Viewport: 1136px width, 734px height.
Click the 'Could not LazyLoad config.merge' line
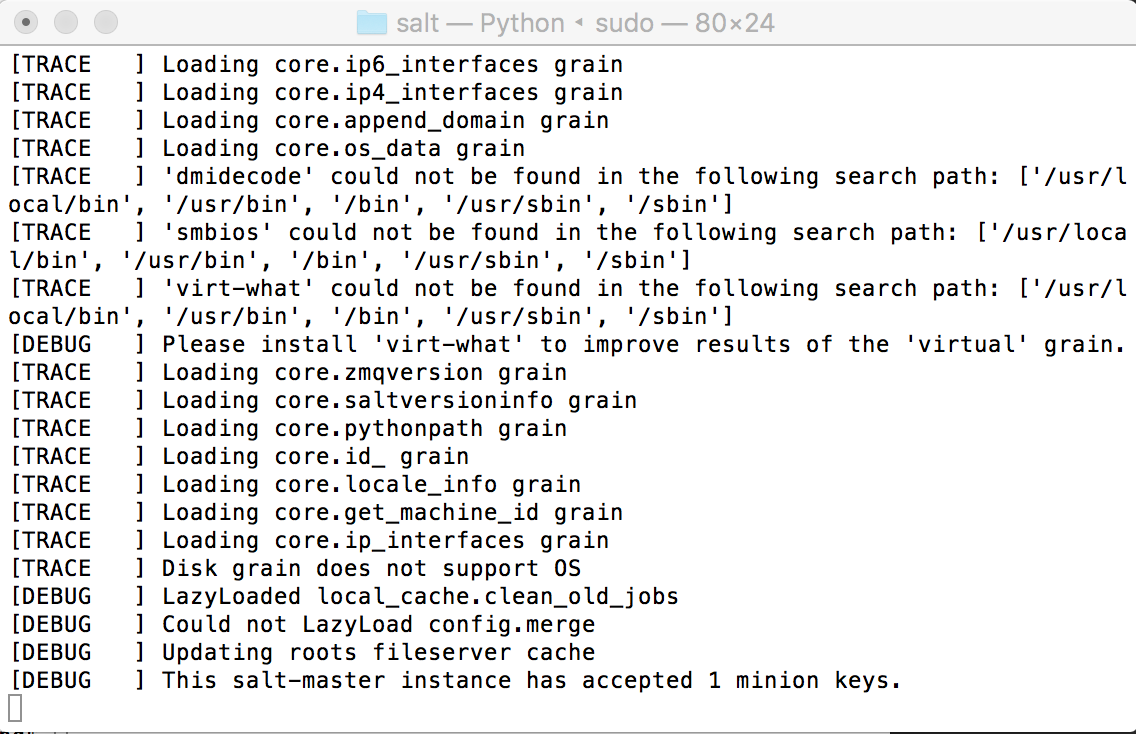point(303,625)
